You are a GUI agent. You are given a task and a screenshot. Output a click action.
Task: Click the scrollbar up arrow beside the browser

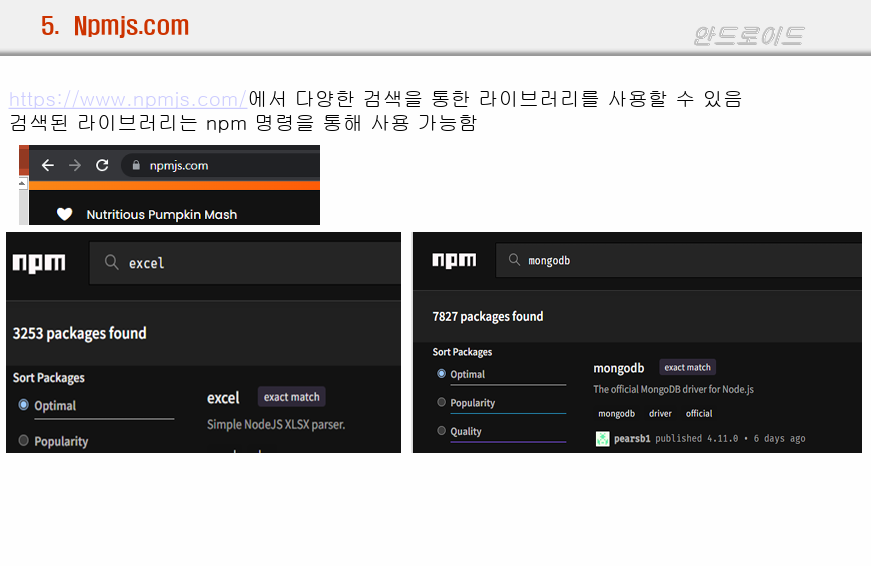23,183
